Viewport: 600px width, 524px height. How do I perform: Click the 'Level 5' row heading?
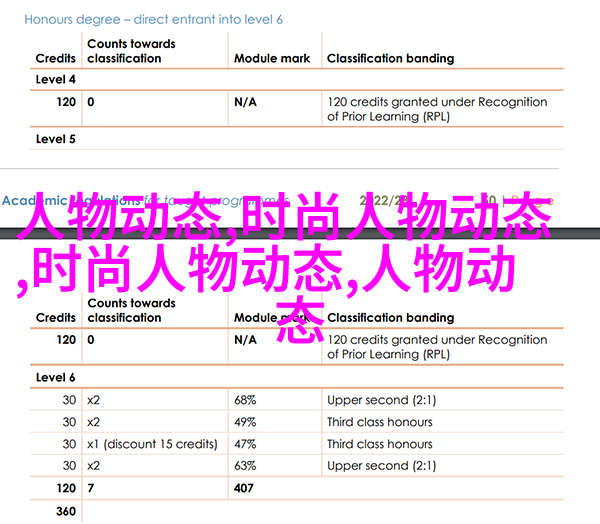pyautogui.click(x=56, y=139)
